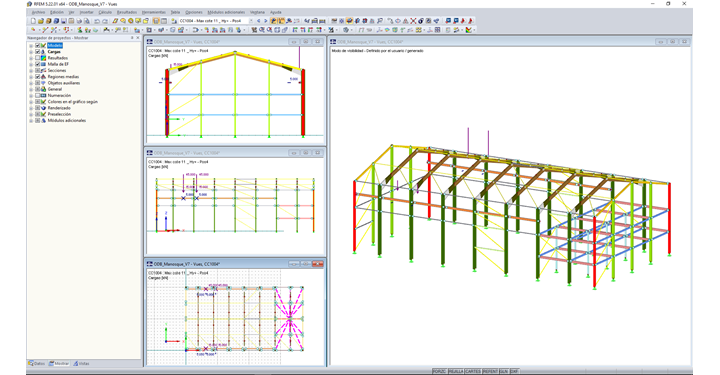
Task: Go to previous load case arrow
Action: 258,21
